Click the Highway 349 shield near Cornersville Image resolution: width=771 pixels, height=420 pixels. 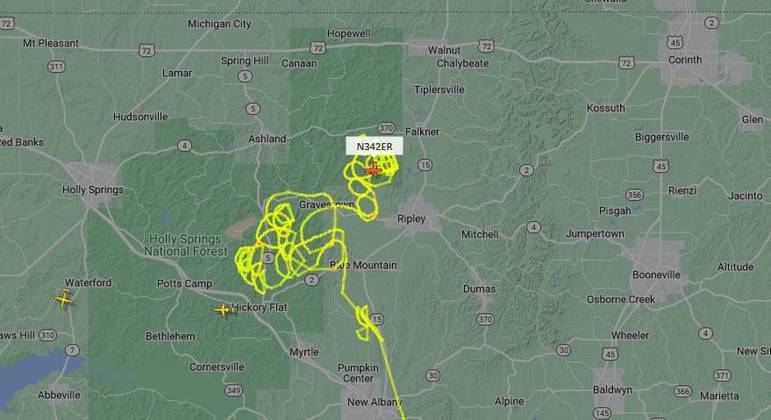(x=234, y=391)
